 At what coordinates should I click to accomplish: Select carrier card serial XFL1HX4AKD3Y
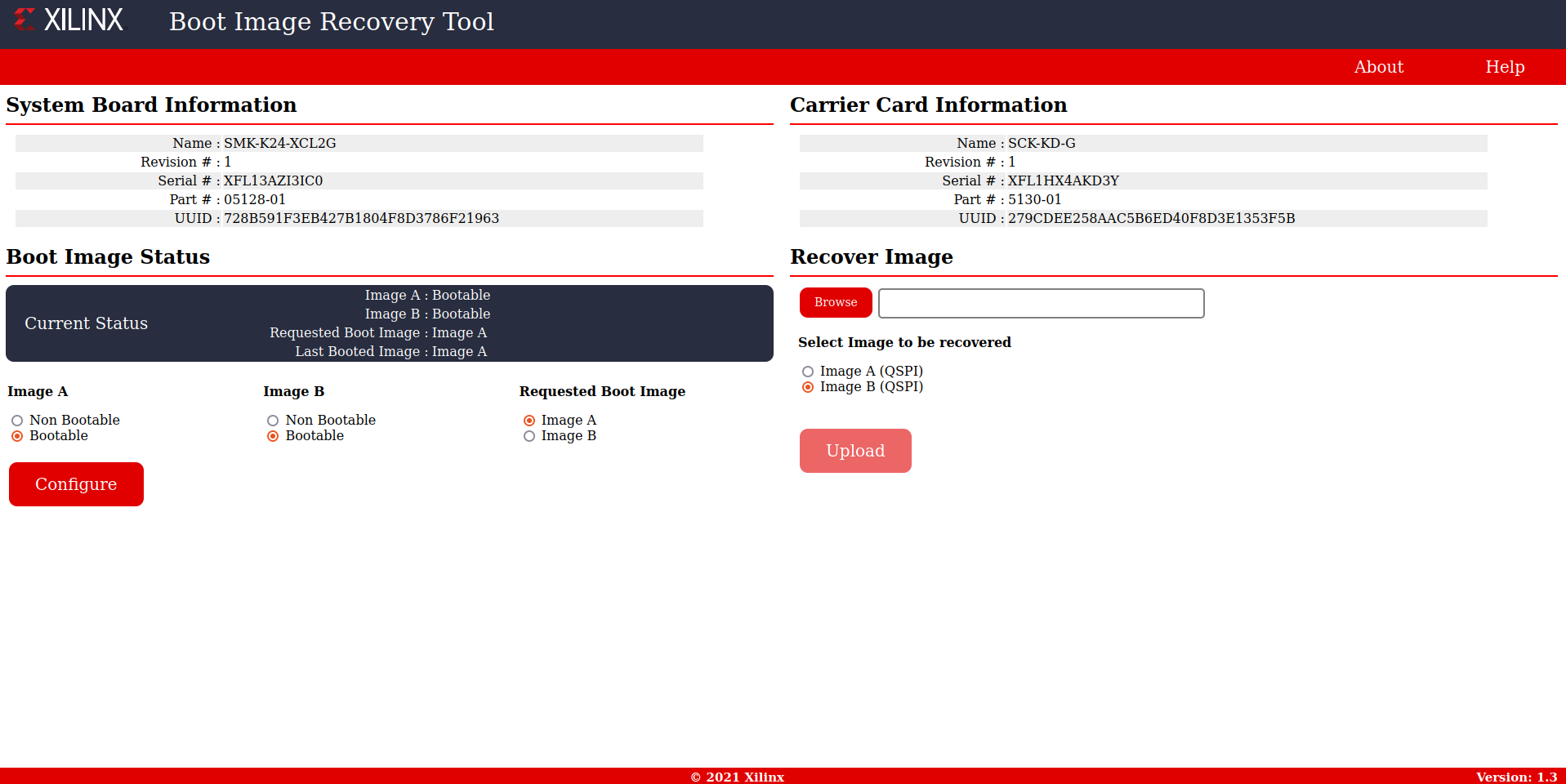(x=1063, y=180)
